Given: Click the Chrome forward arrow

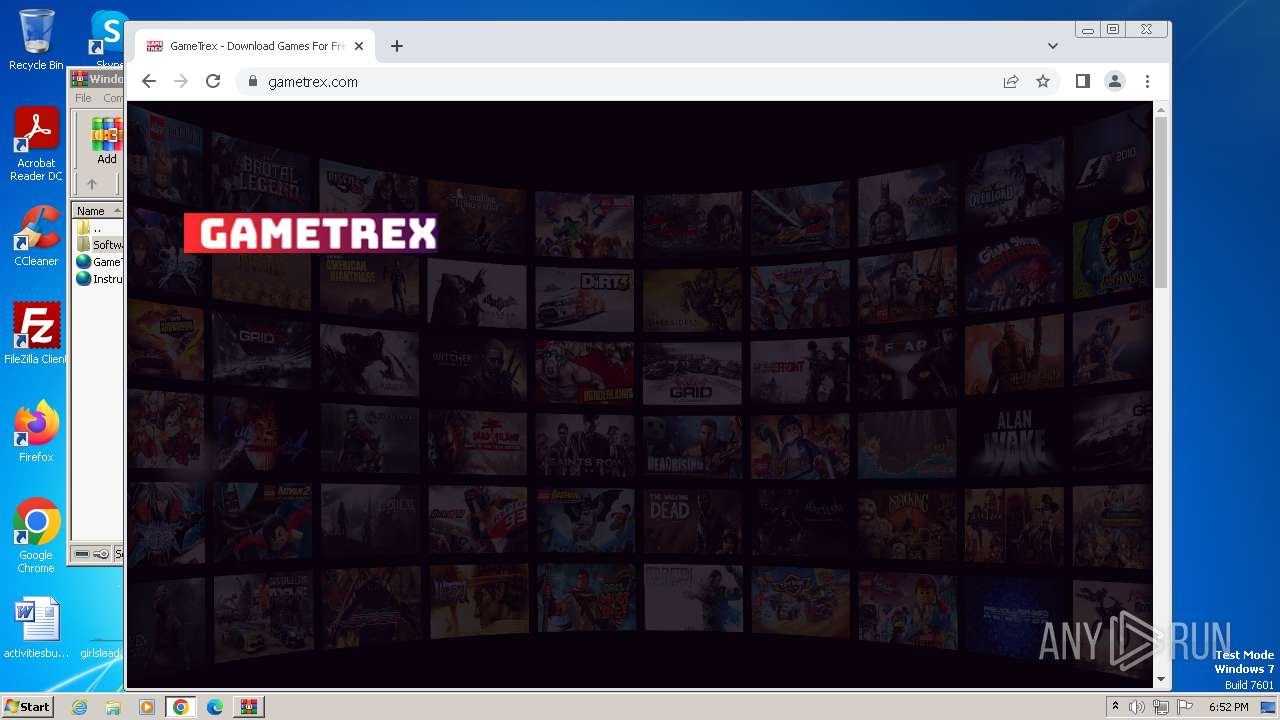Looking at the screenshot, I should [181, 82].
